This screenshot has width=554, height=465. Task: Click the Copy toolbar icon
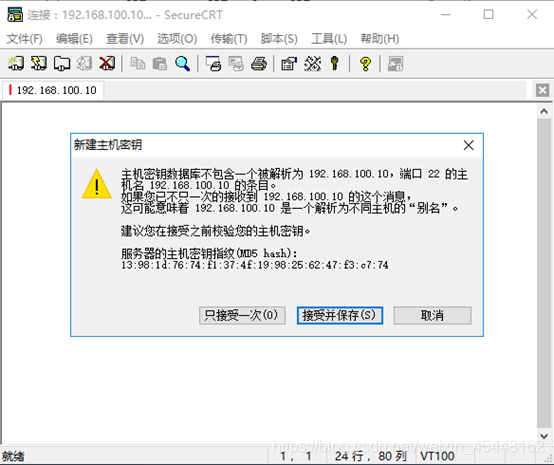coord(137,64)
